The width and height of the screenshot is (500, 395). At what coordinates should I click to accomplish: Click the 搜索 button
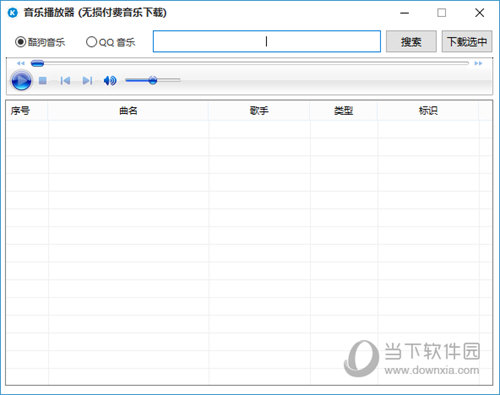[x=411, y=42]
